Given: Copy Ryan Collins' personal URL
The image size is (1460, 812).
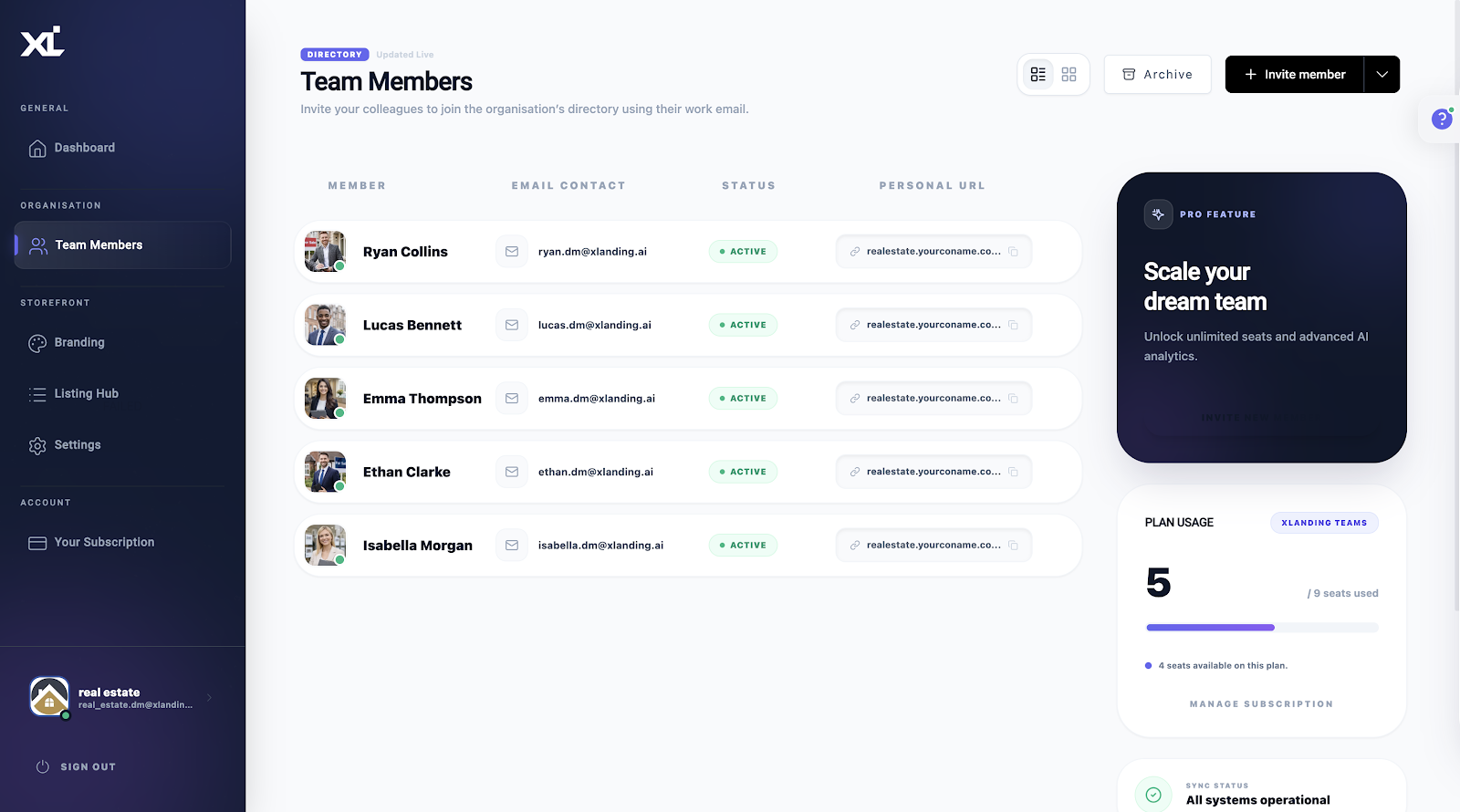Looking at the screenshot, I should (x=1013, y=252).
